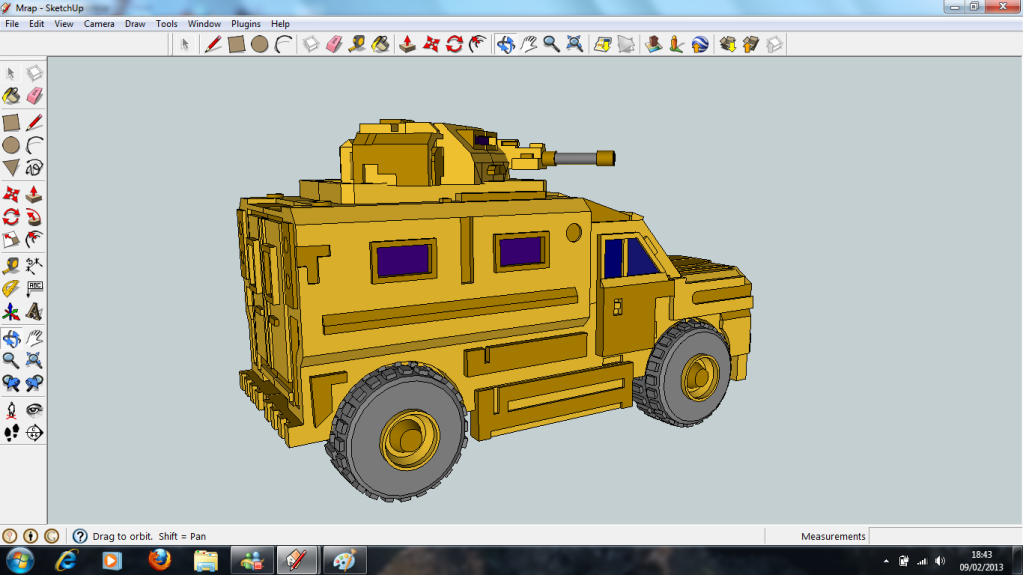1023x575 pixels.
Task: Launch Firefox from the taskbar
Action: pos(159,560)
